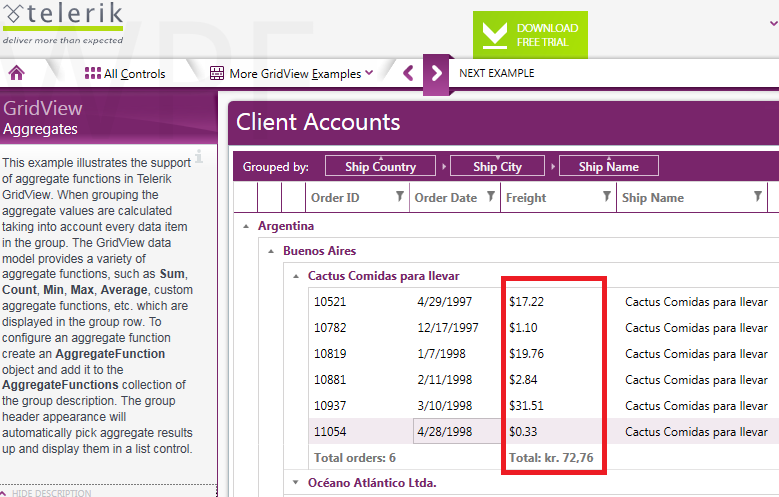
Task: Select order ID 10782 cell
Action: coord(330,328)
